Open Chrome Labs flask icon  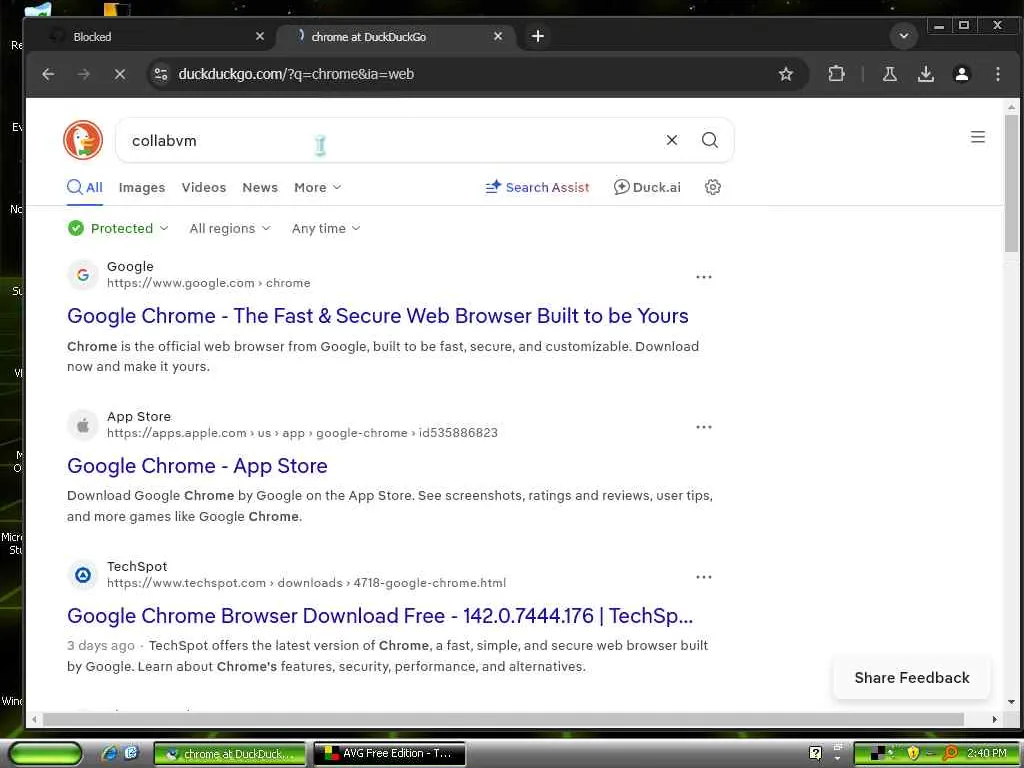(889, 74)
